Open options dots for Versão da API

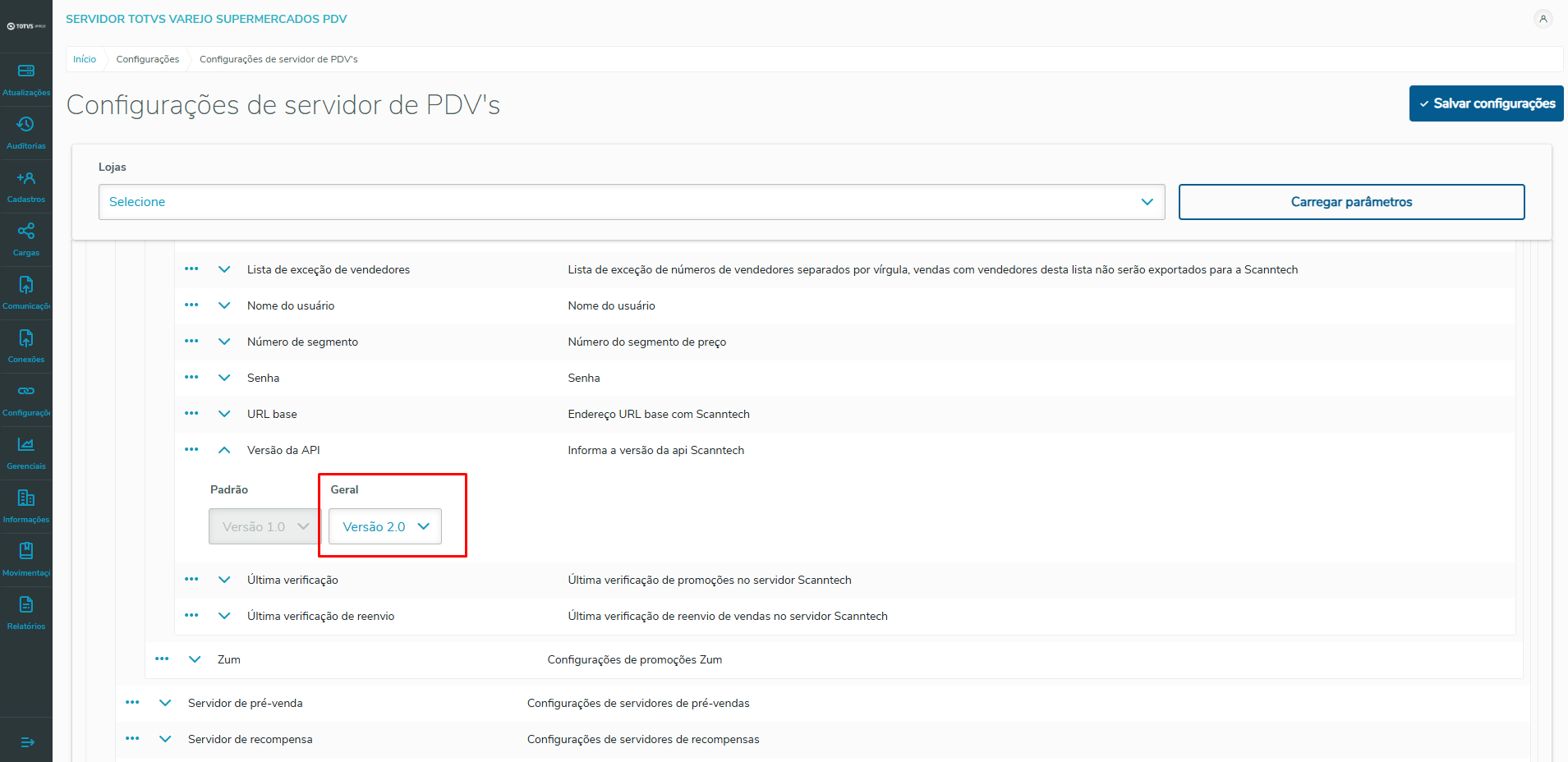pos(191,449)
